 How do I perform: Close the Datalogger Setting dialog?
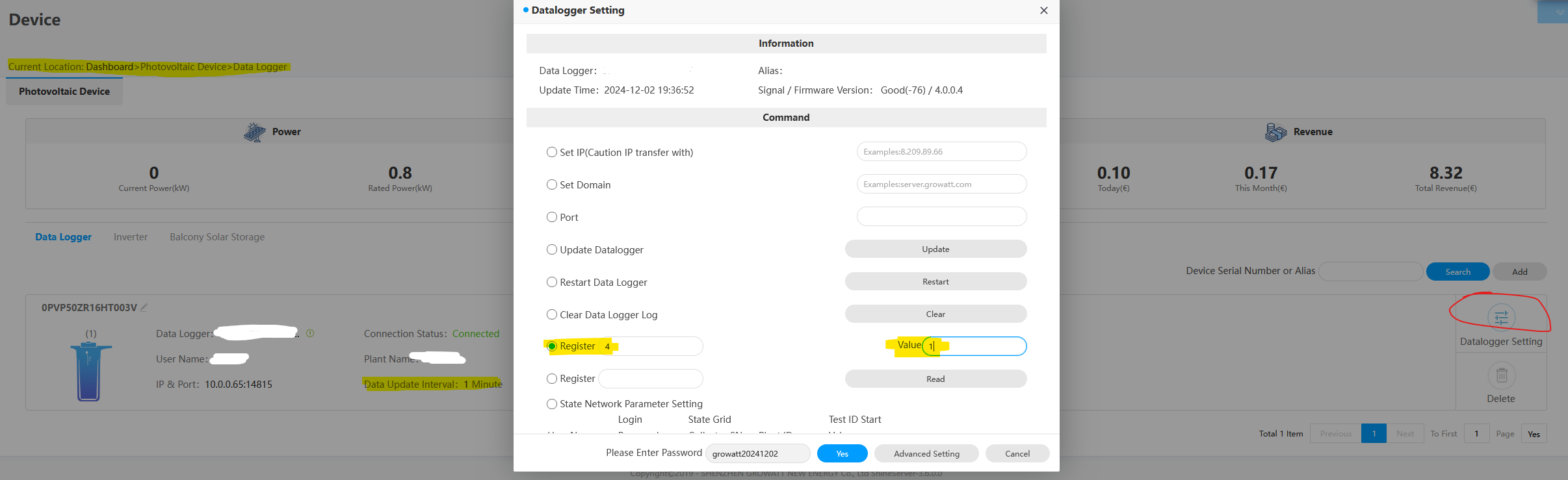tap(1043, 10)
